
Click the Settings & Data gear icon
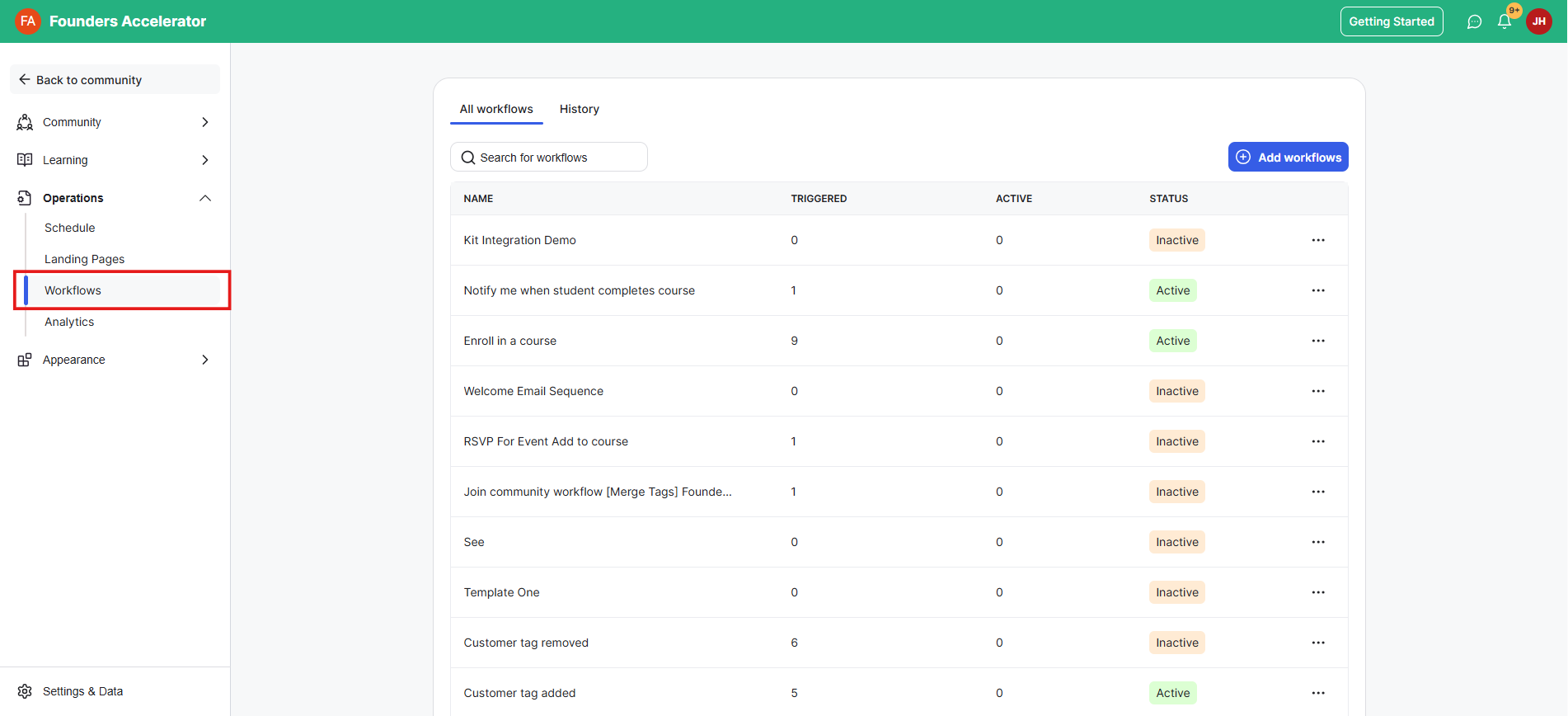pyautogui.click(x=25, y=691)
